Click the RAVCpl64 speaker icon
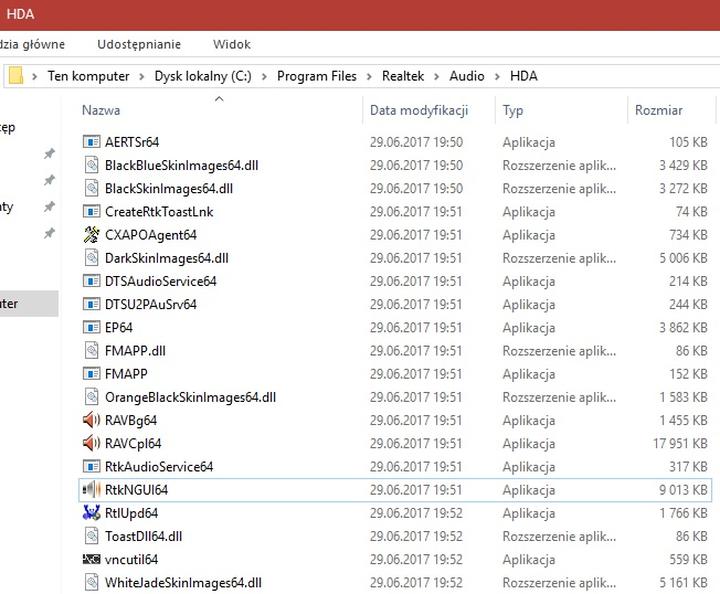 [x=91, y=443]
